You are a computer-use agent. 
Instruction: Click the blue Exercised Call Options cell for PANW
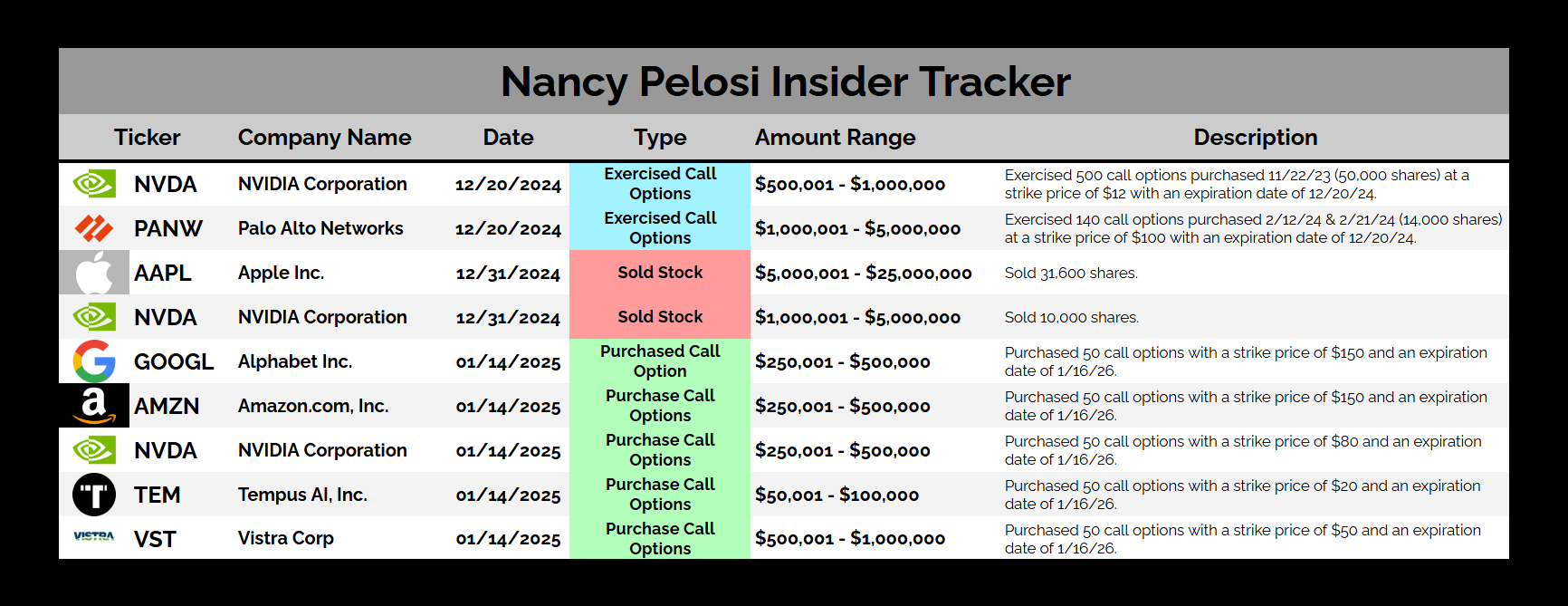point(660,228)
